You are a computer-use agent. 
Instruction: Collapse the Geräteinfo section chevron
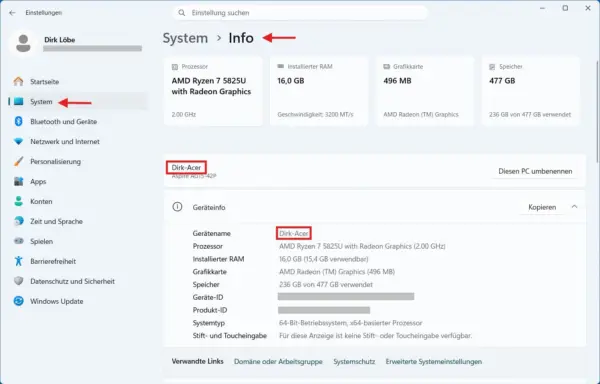(574, 207)
